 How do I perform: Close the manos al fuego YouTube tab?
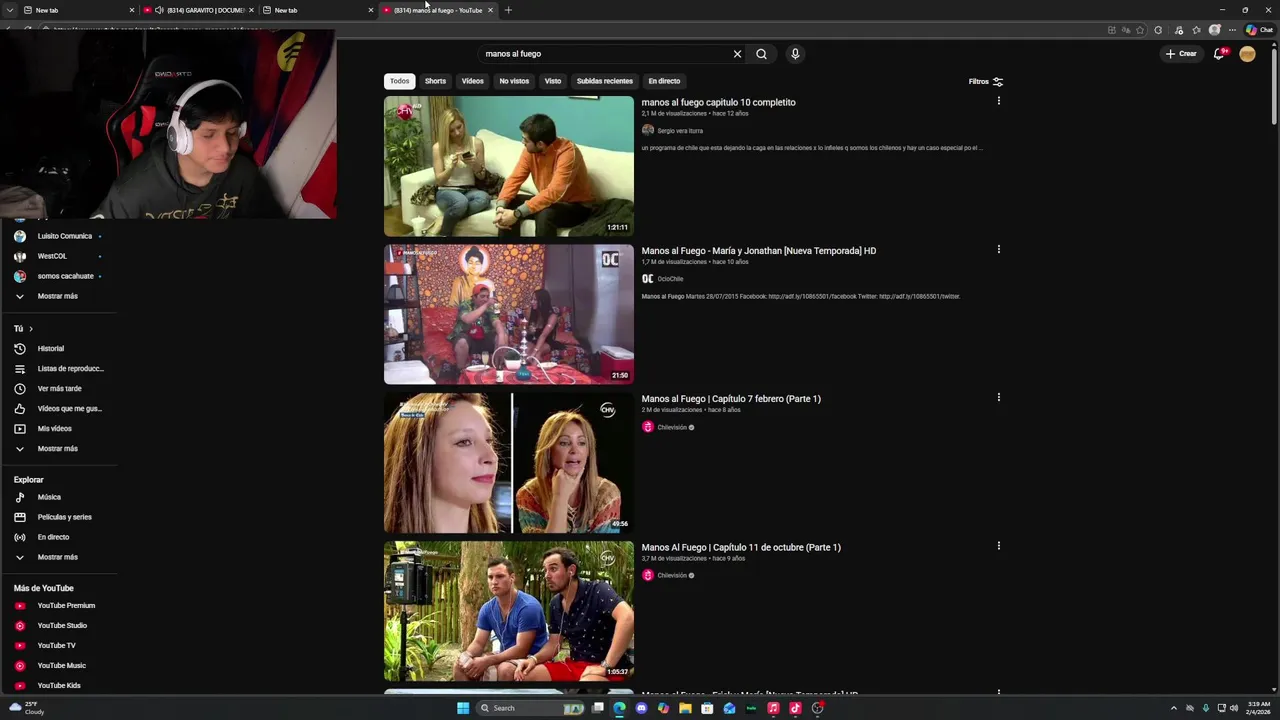click(x=490, y=10)
